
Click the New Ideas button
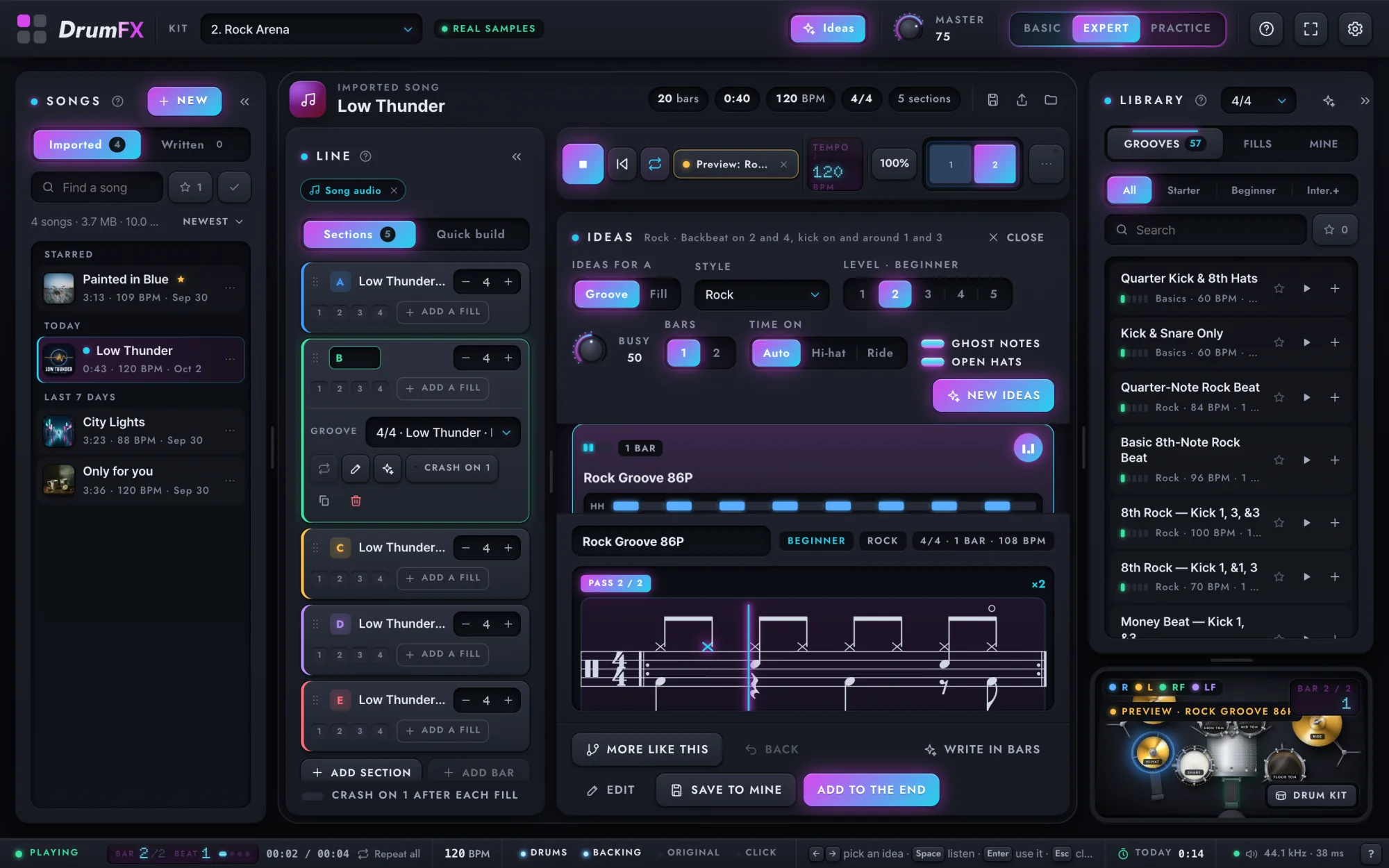[x=993, y=395]
